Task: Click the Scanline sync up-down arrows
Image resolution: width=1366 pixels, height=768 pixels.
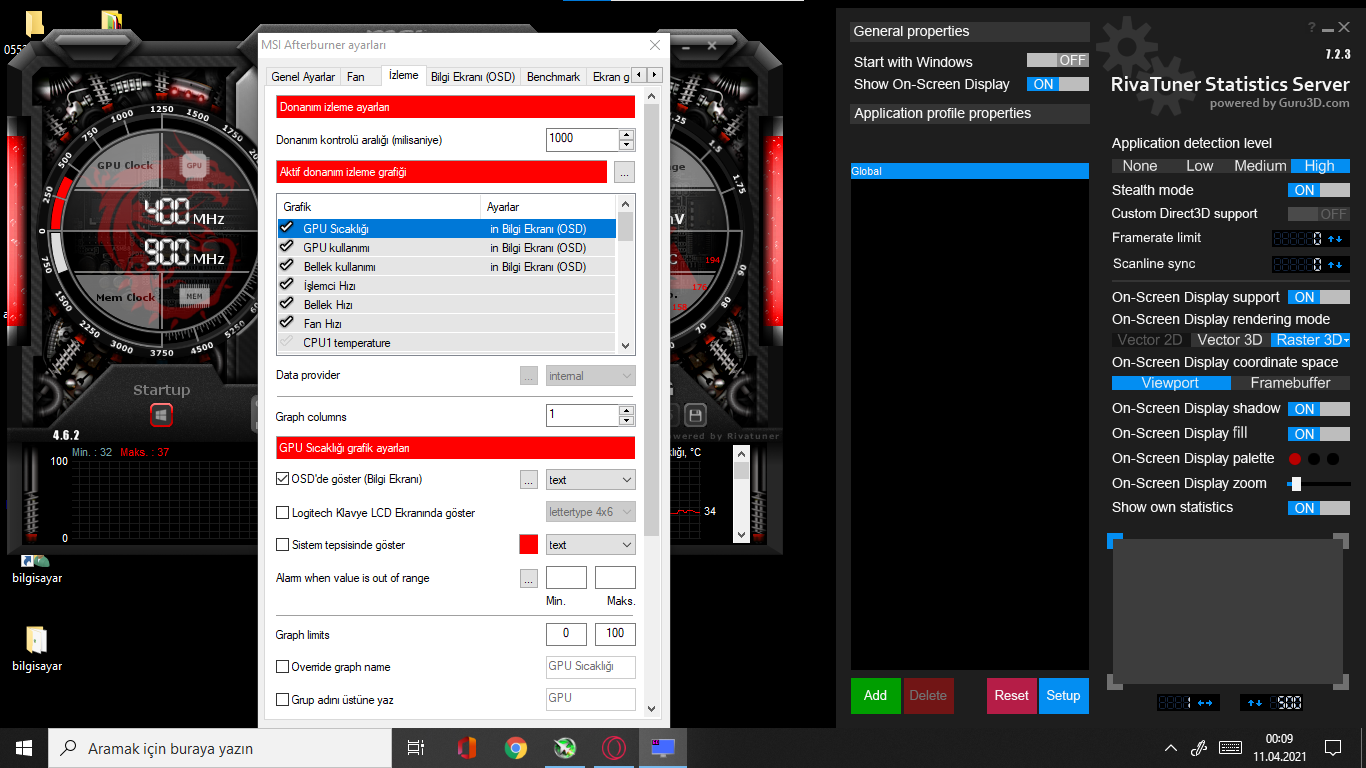Action: pos(1335,265)
